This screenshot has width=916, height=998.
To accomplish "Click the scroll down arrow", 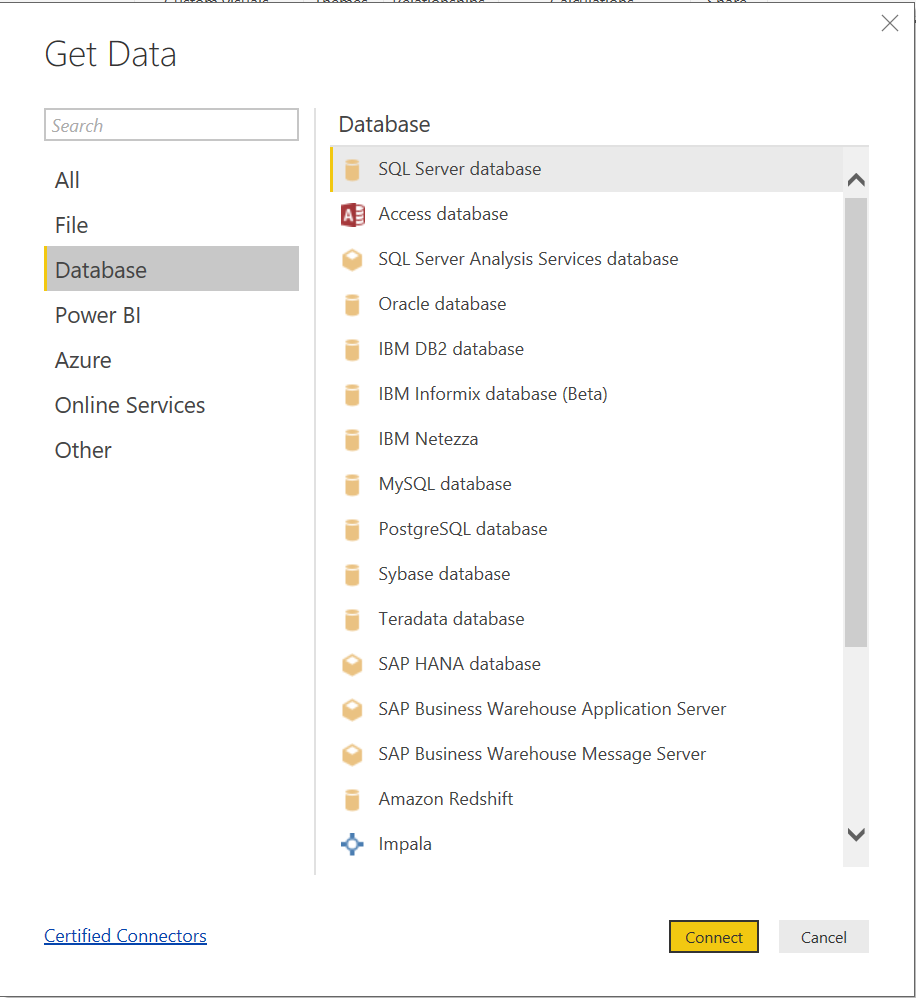I will [x=856, y=834].
